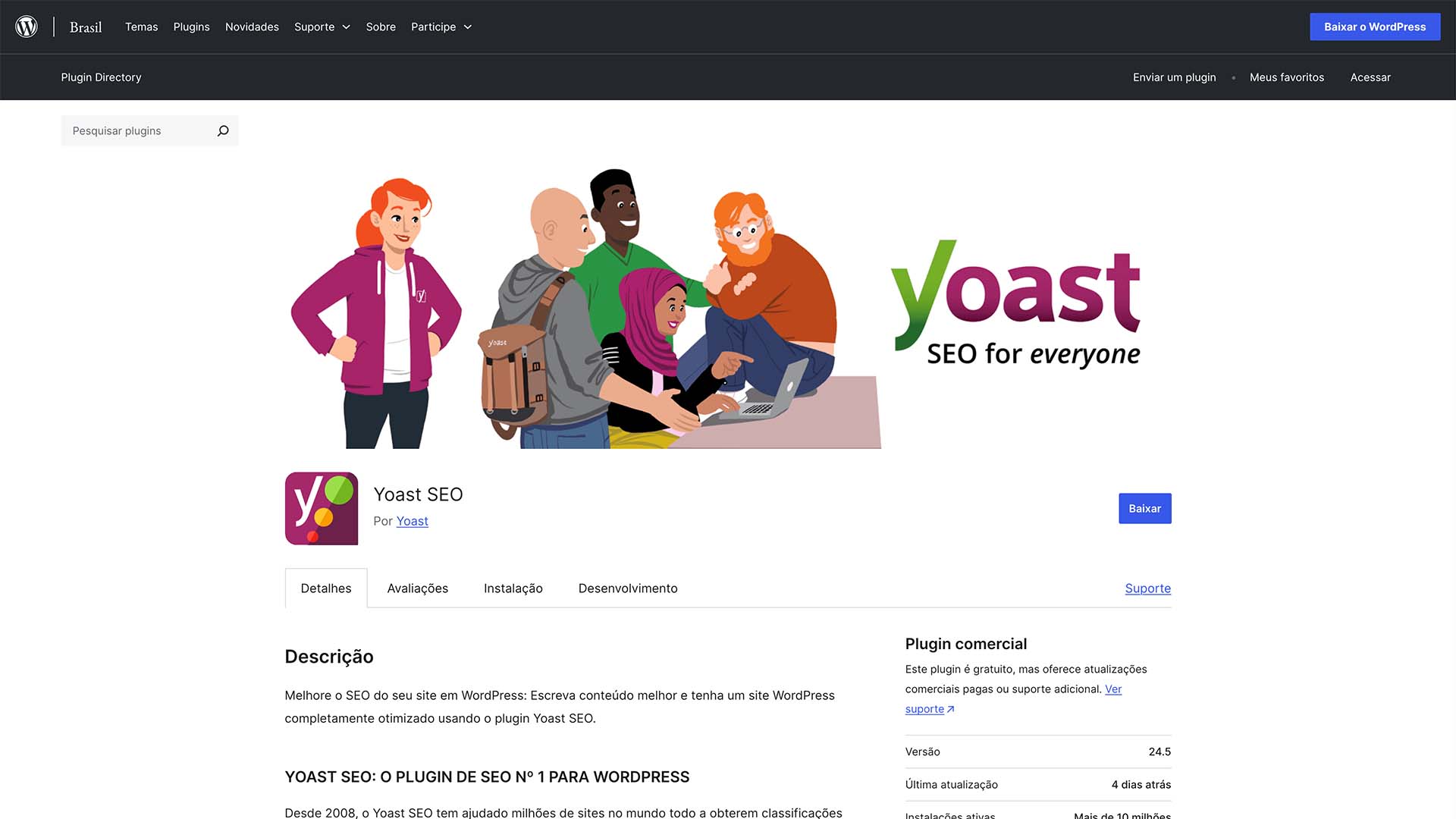Open the Participe menu item

coord(433,27)
